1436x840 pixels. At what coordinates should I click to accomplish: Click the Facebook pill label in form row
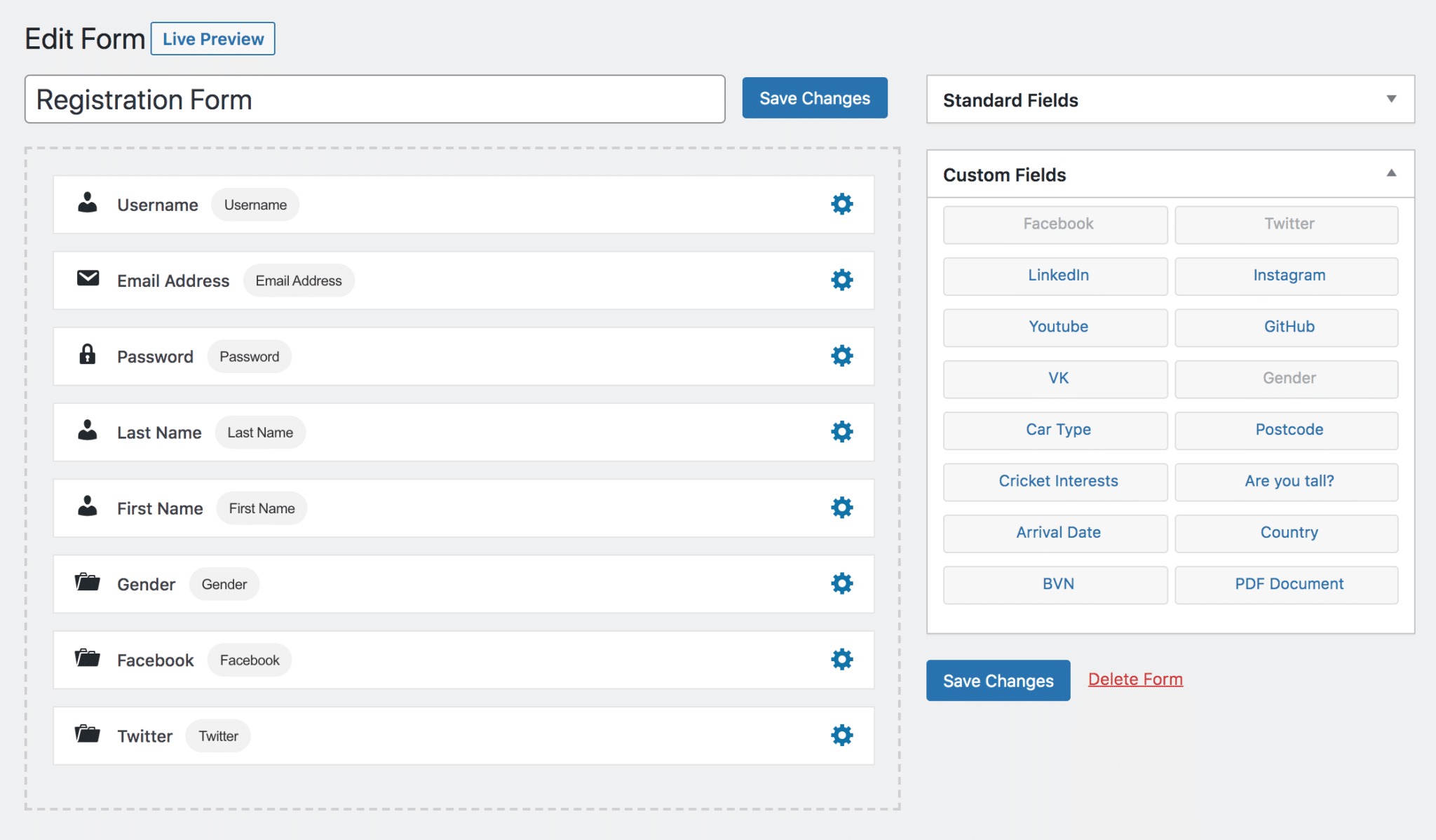[x=250, y=660]
